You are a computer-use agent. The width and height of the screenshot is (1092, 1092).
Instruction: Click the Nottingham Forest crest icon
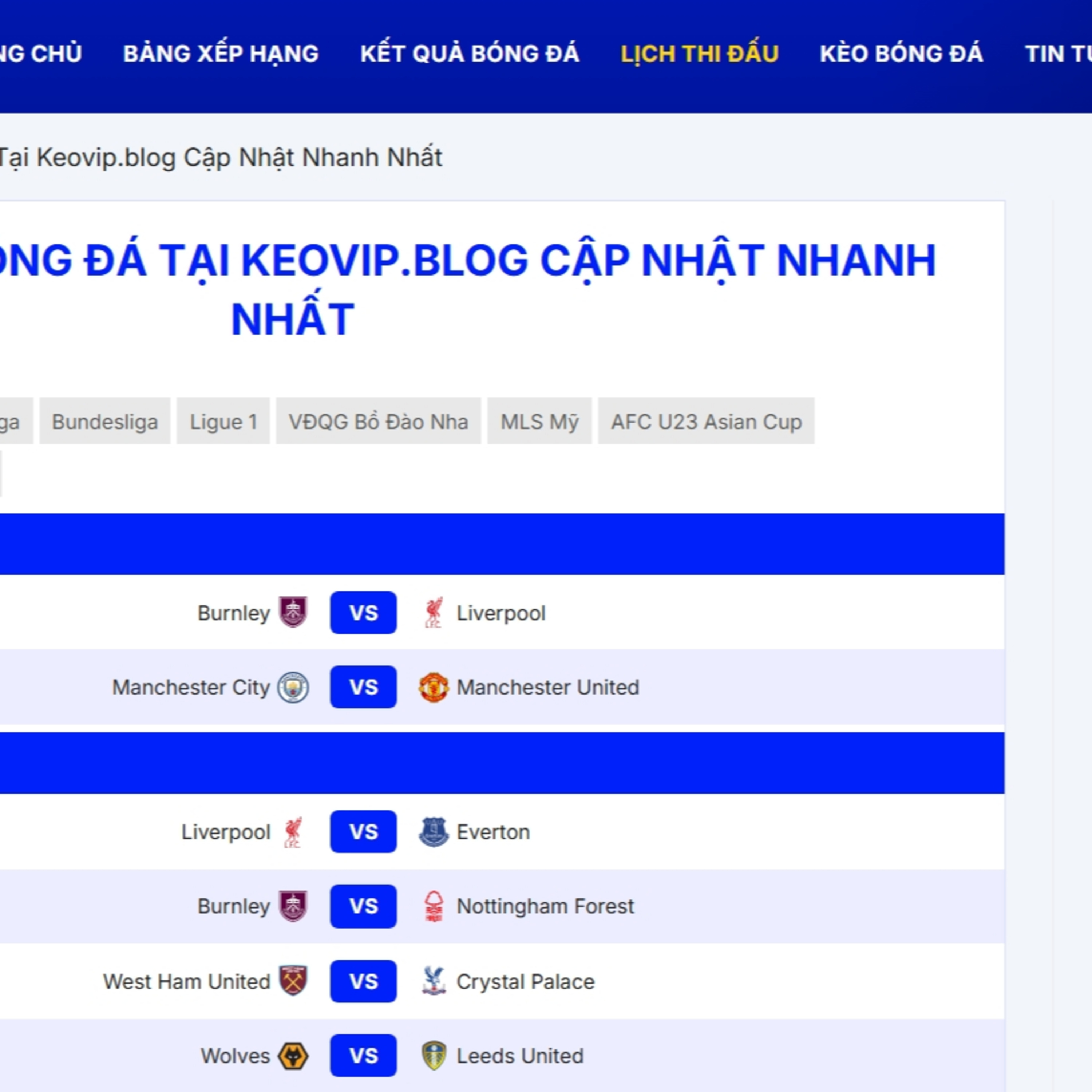pos(434,906)
